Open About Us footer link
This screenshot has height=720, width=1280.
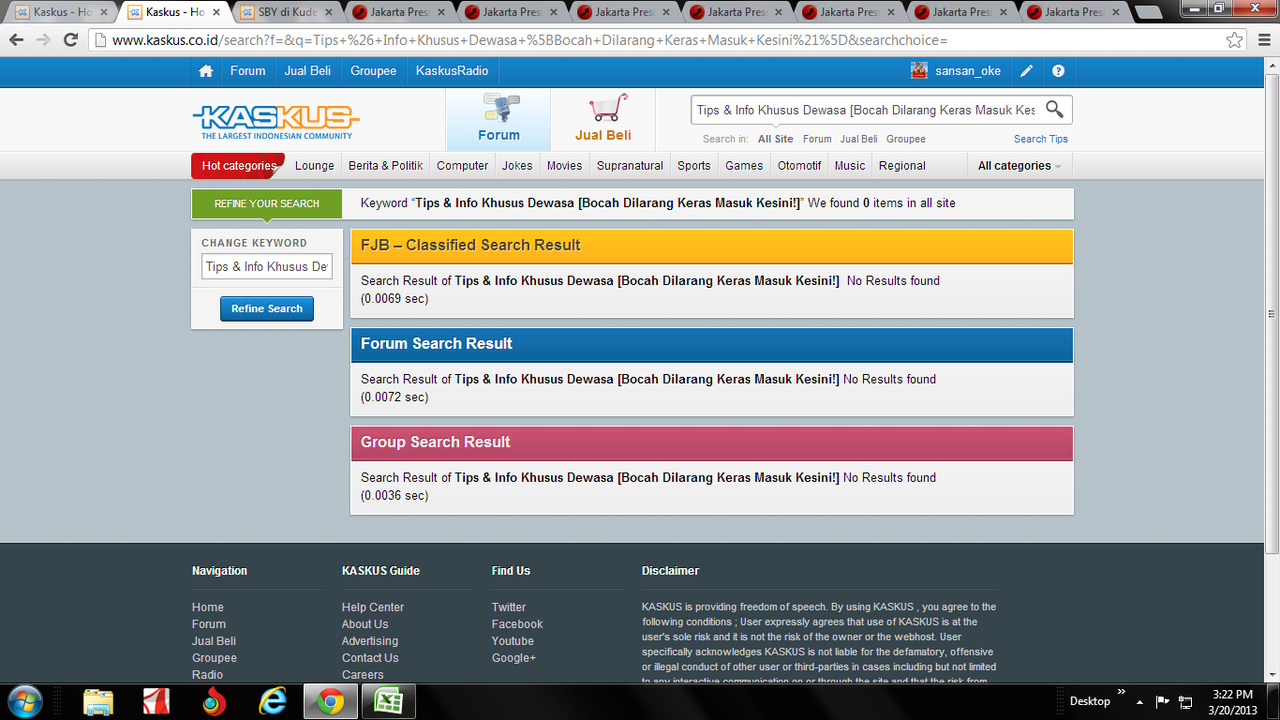365,624
